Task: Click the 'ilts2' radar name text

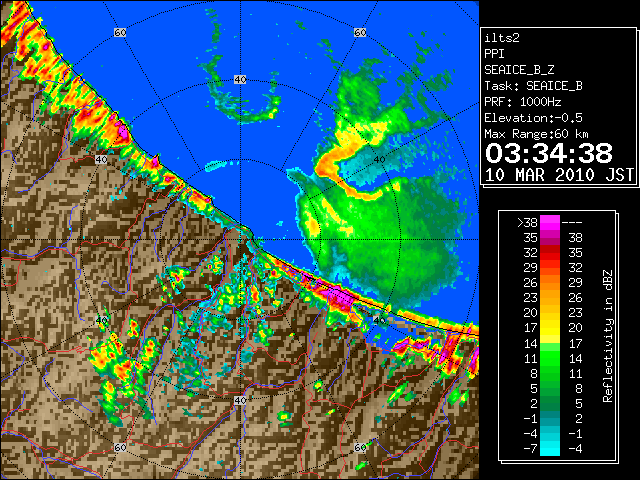Action: (x=502, y=38)
